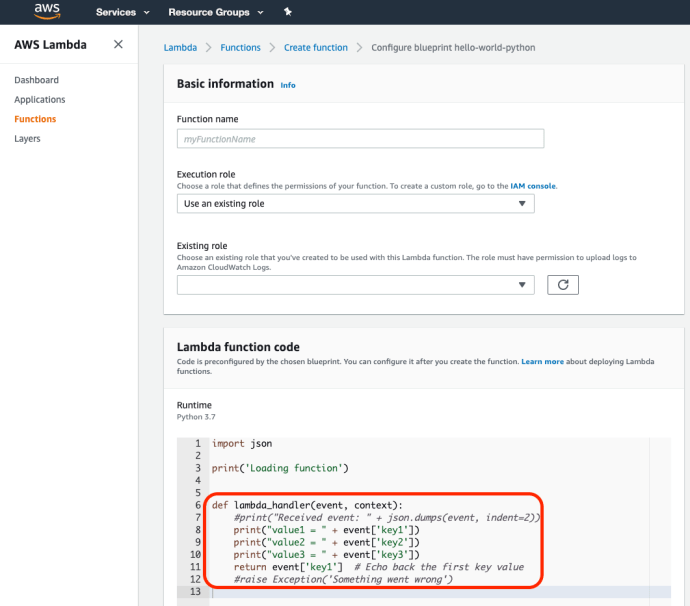Open the IAM console link
The height and width of the screenshot is (606, 690).
533,186
